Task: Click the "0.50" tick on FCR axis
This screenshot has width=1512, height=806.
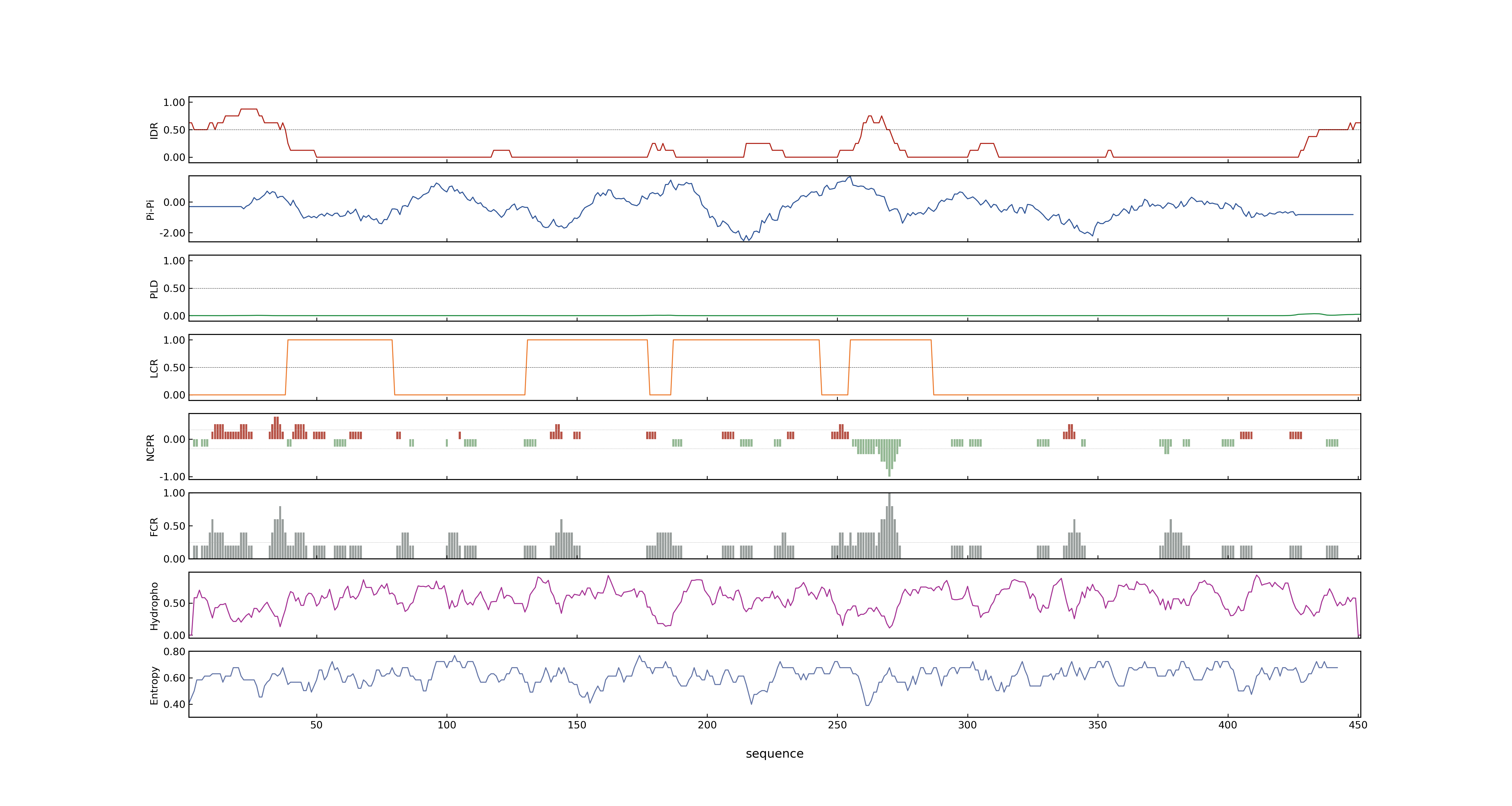Action: pyautogui.click(x=174, y=526)
